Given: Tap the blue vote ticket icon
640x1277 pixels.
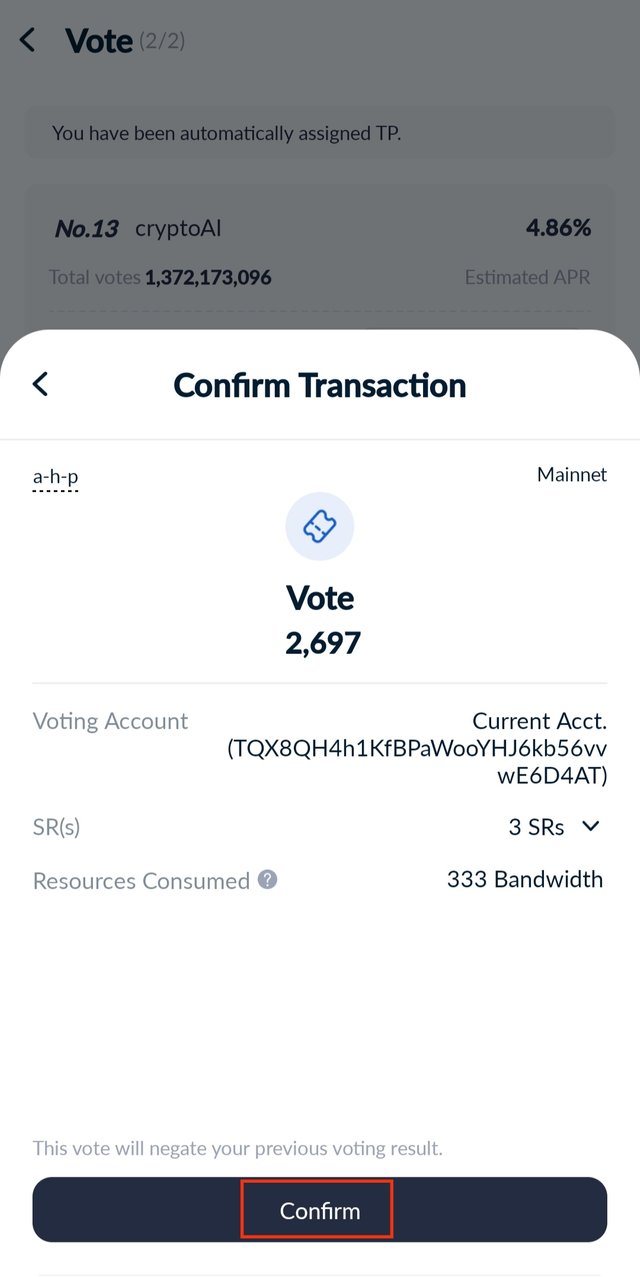Looking at the screenshot, I should point(319,526).
